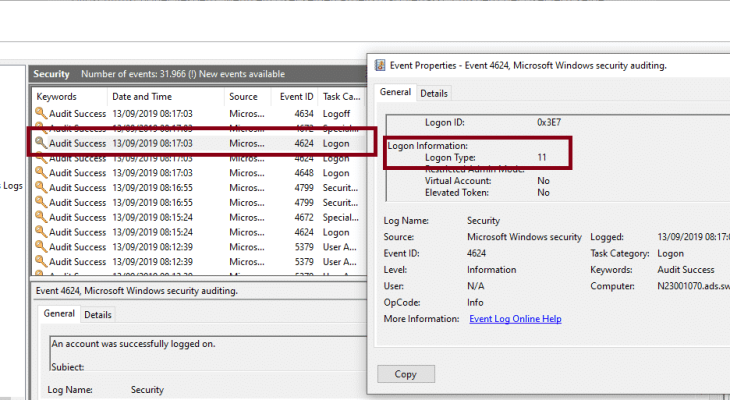The image size is (730, 400).
Task: Click the Task Category column header
Action: click(x=342, y=97)
